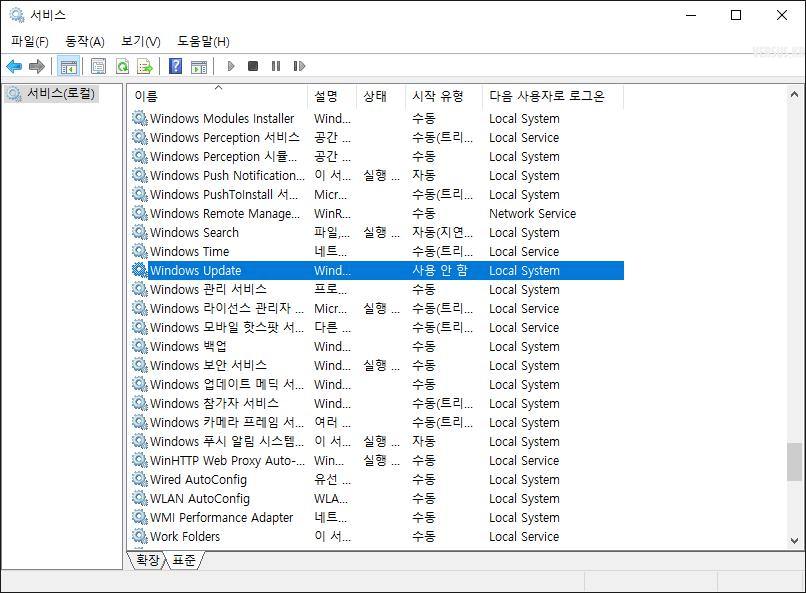
Task: Sort by 다음 사용자로 로그온 column header
Action: click(553, 96)
